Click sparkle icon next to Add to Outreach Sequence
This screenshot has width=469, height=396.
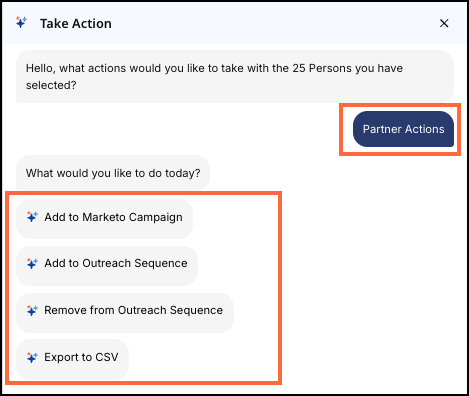point(32,263)
